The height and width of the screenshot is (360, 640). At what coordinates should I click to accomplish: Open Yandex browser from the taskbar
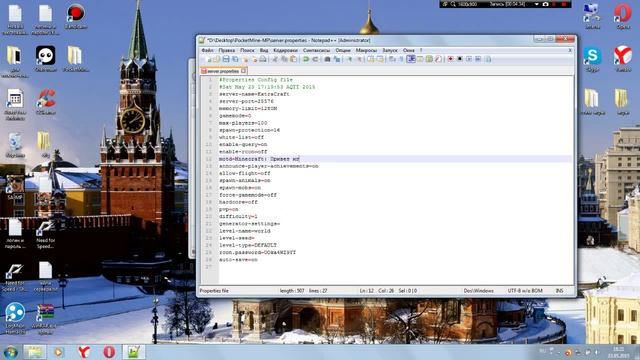click(x=84, y=352)
